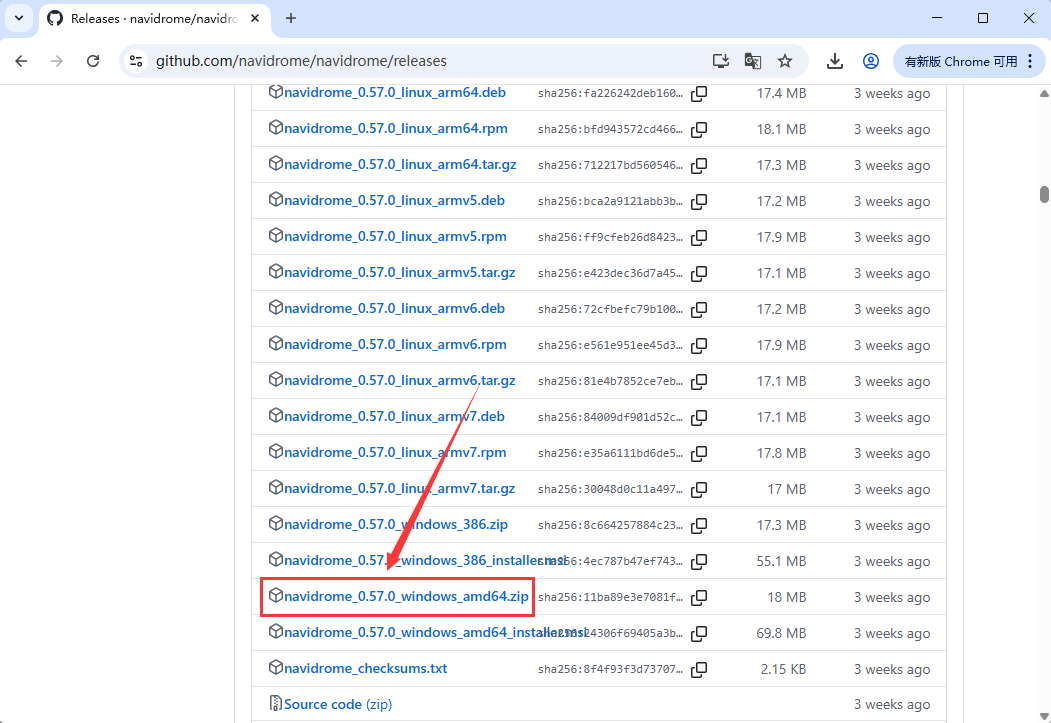Copy sha256 of linux_armv7.tar.gz

coord(698,490)
